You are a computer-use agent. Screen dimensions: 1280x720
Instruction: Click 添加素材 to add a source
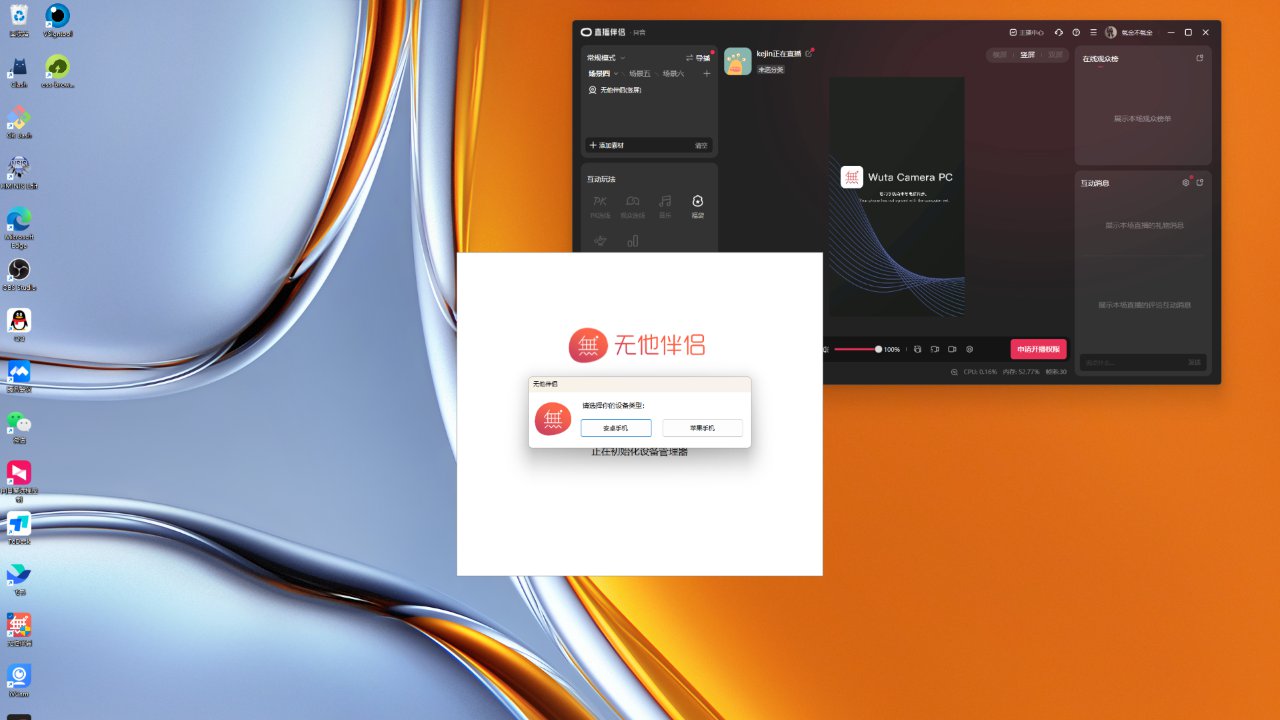[607, 145]
